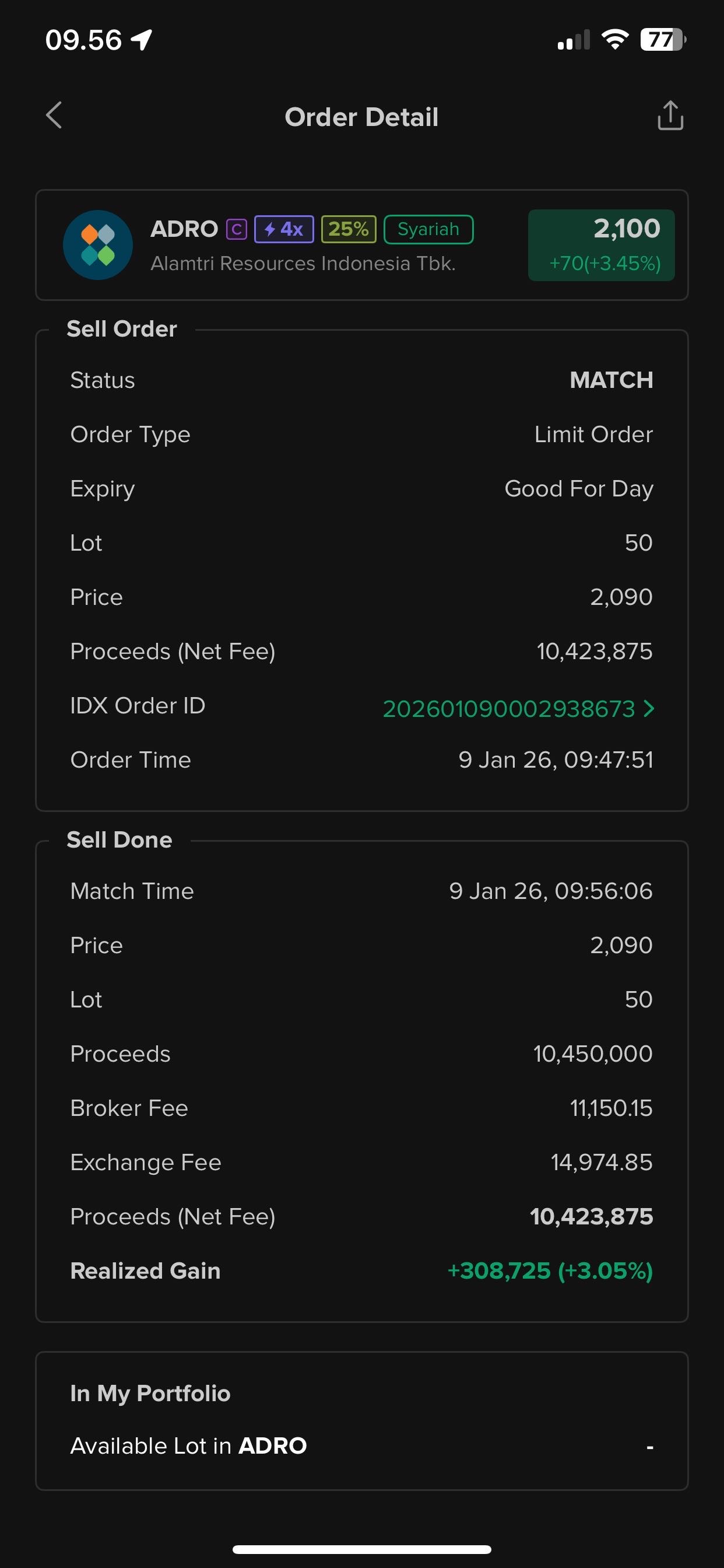Tap the 4x lightning leverage badge
Screen dimensions: 724x1568
[x=283, y=229]
